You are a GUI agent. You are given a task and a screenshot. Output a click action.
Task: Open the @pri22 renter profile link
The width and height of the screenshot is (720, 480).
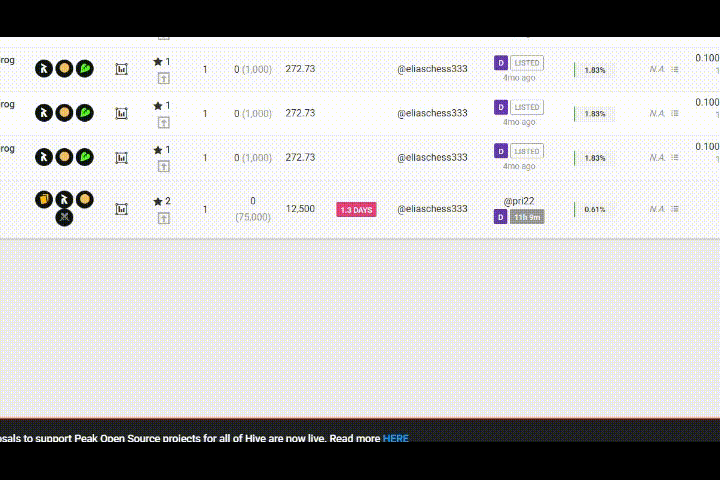click(x=519, y=201)
